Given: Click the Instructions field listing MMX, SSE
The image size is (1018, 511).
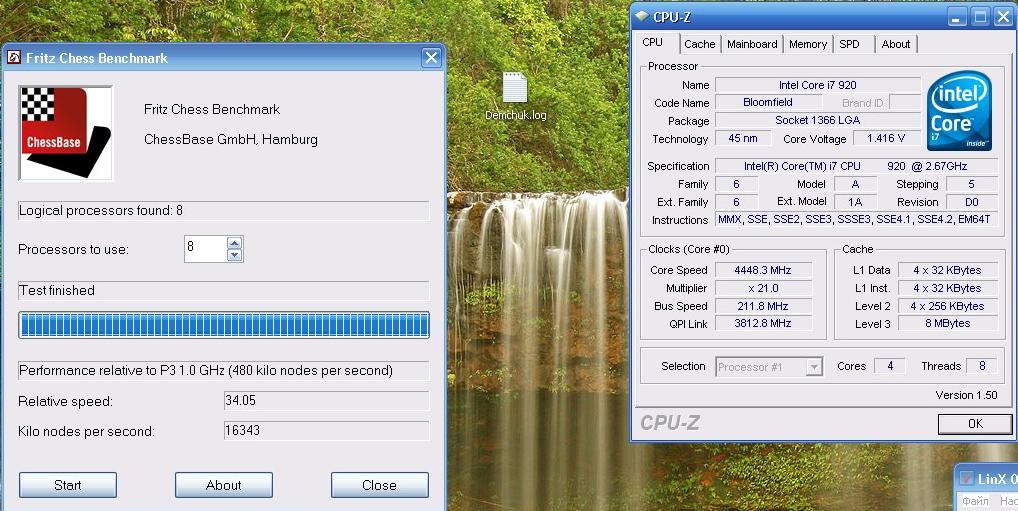Looking at the screenshot, I should click(x=856, y=219).
